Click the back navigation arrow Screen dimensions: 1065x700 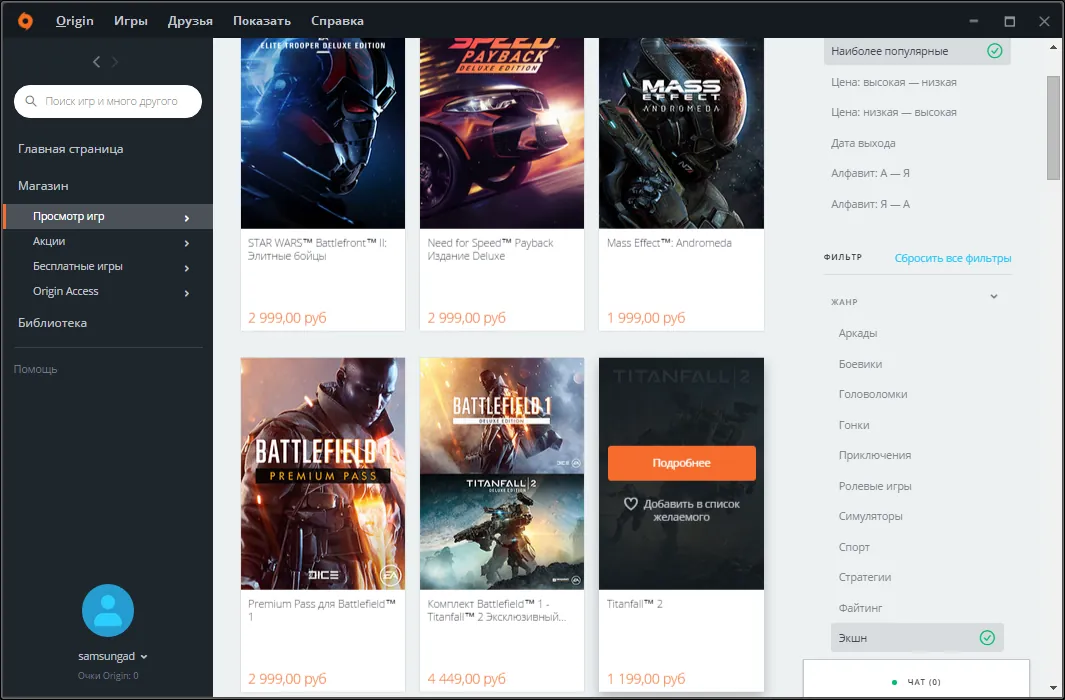(x=97, y=62)
